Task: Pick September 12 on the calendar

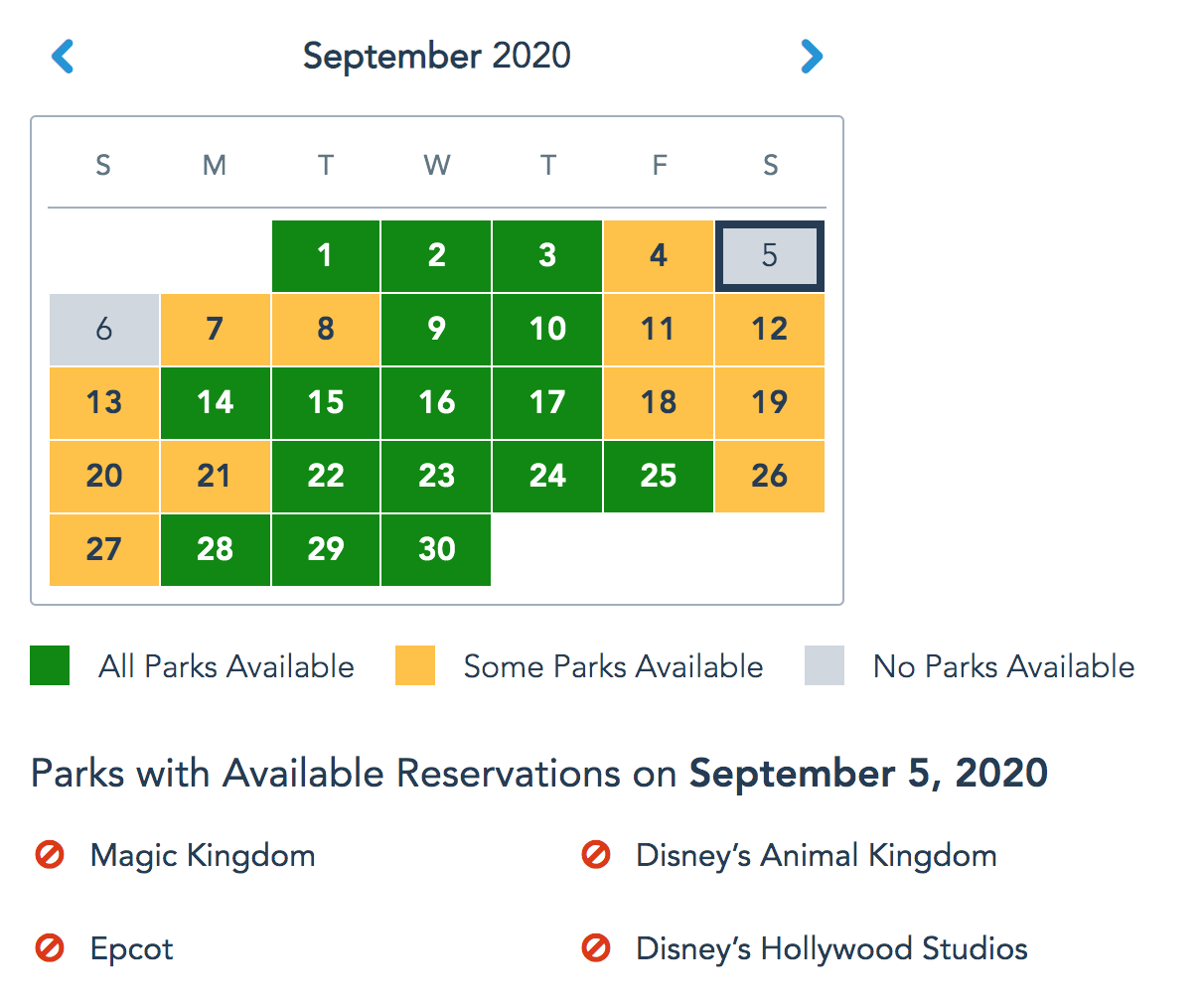Action: coord(769,329)
